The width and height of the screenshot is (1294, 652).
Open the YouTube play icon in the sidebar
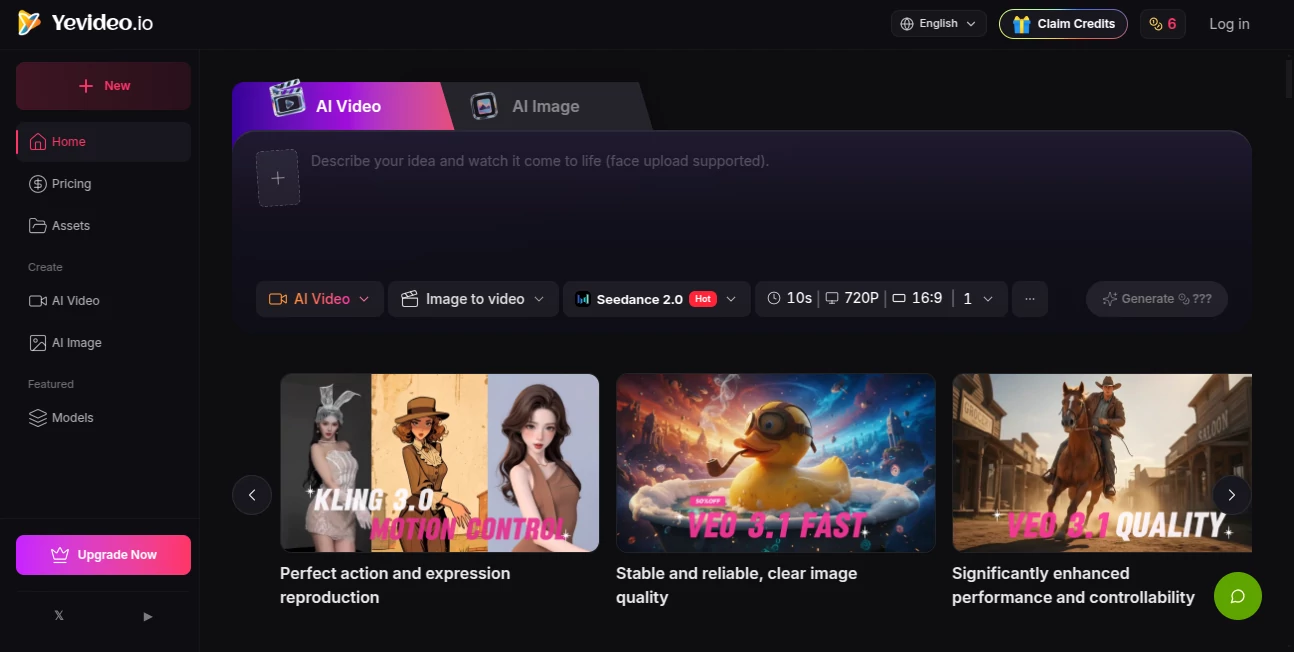pyautogui.click(x=148, y=616)
